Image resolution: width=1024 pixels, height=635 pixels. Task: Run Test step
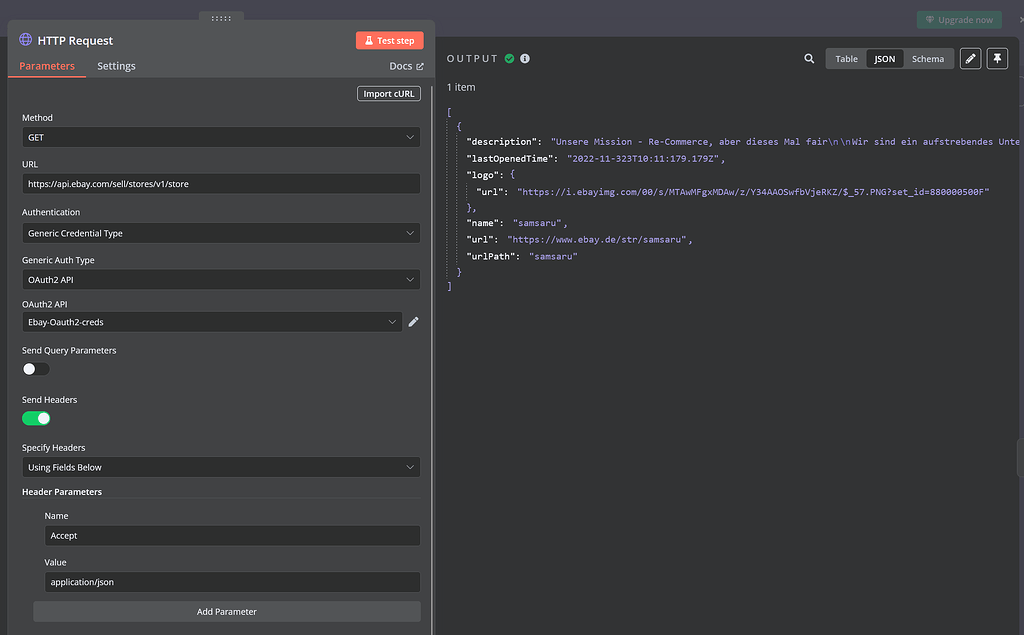click(x=389, y=40)
